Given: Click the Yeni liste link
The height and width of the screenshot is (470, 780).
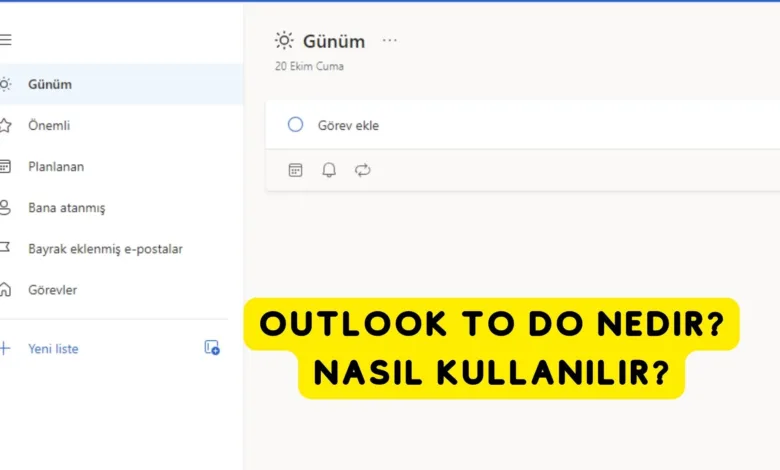Looking at the screenshot, I should [53, 349].
